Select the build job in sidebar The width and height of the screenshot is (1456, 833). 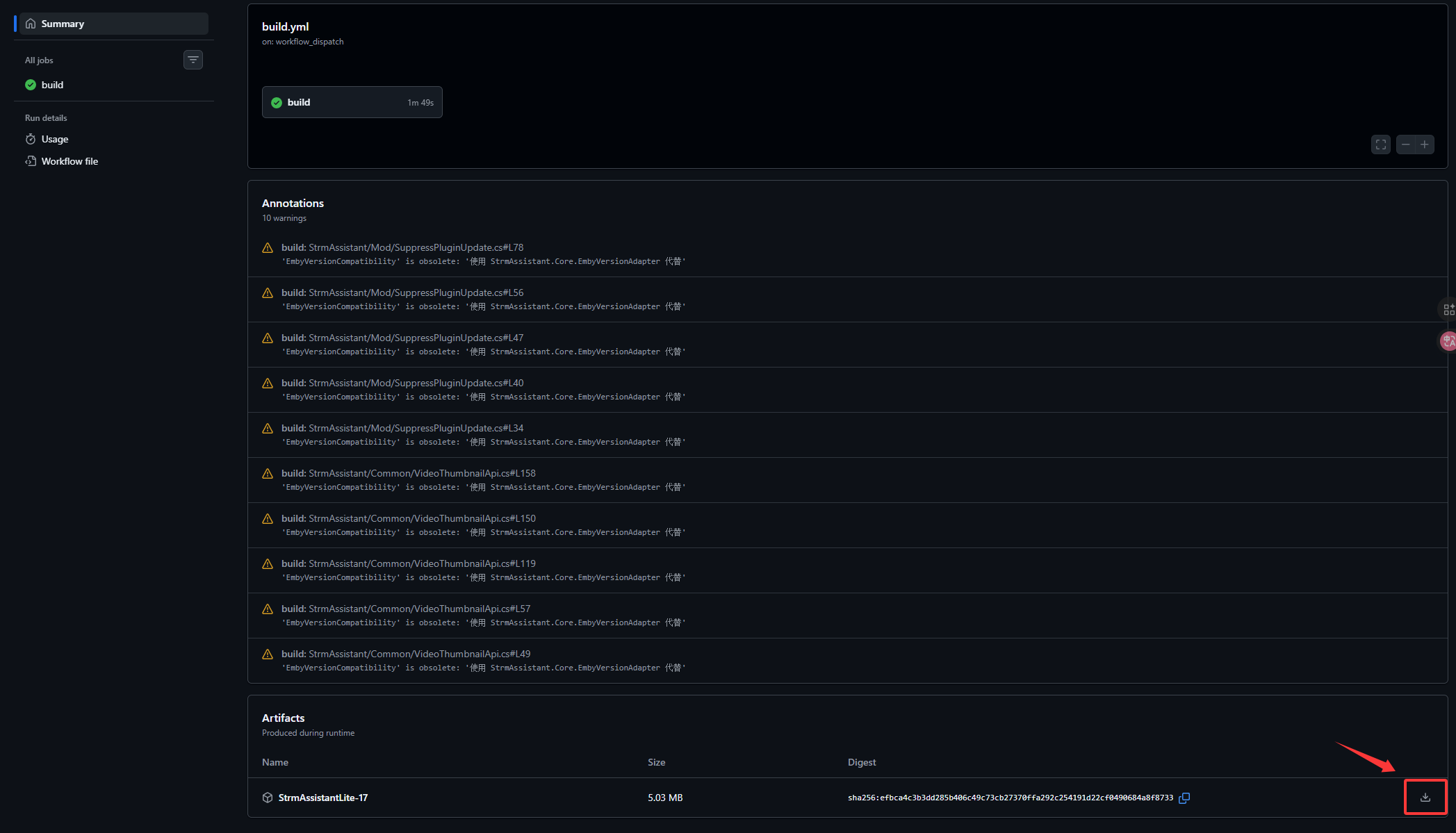[x=52, y=85]
